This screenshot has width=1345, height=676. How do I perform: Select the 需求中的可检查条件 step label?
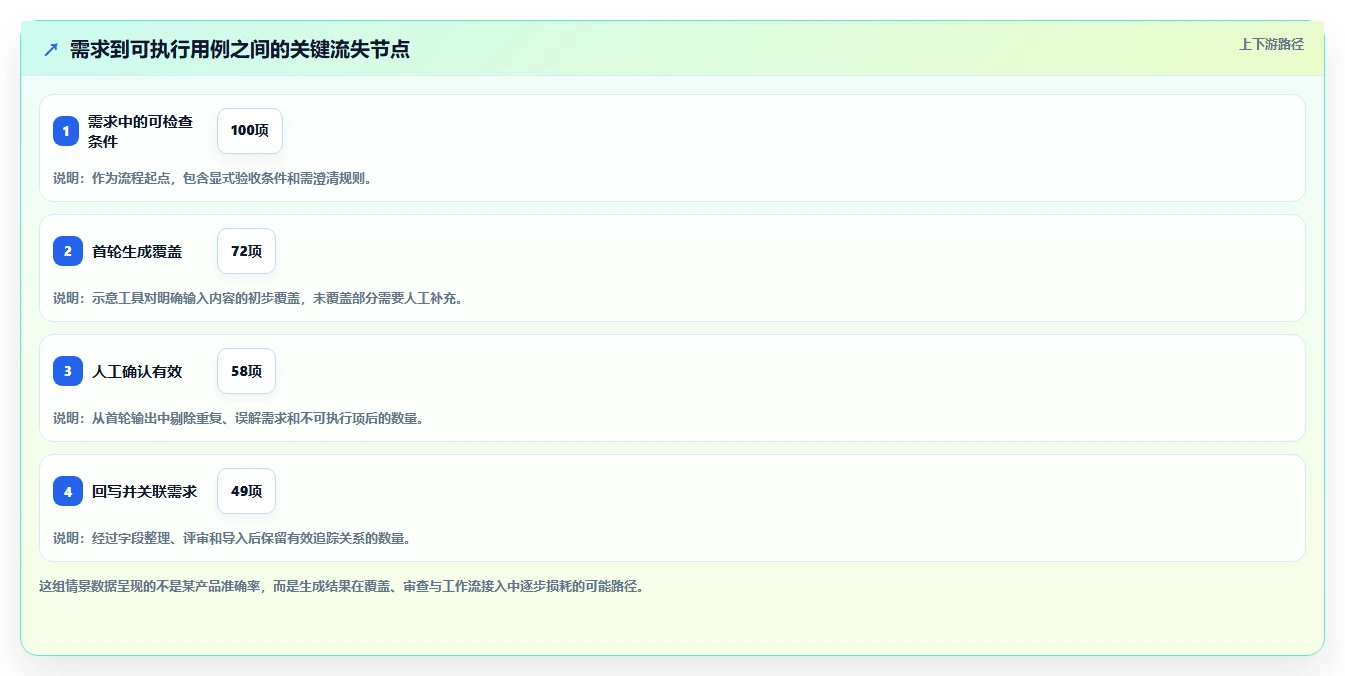click(140, 131)
